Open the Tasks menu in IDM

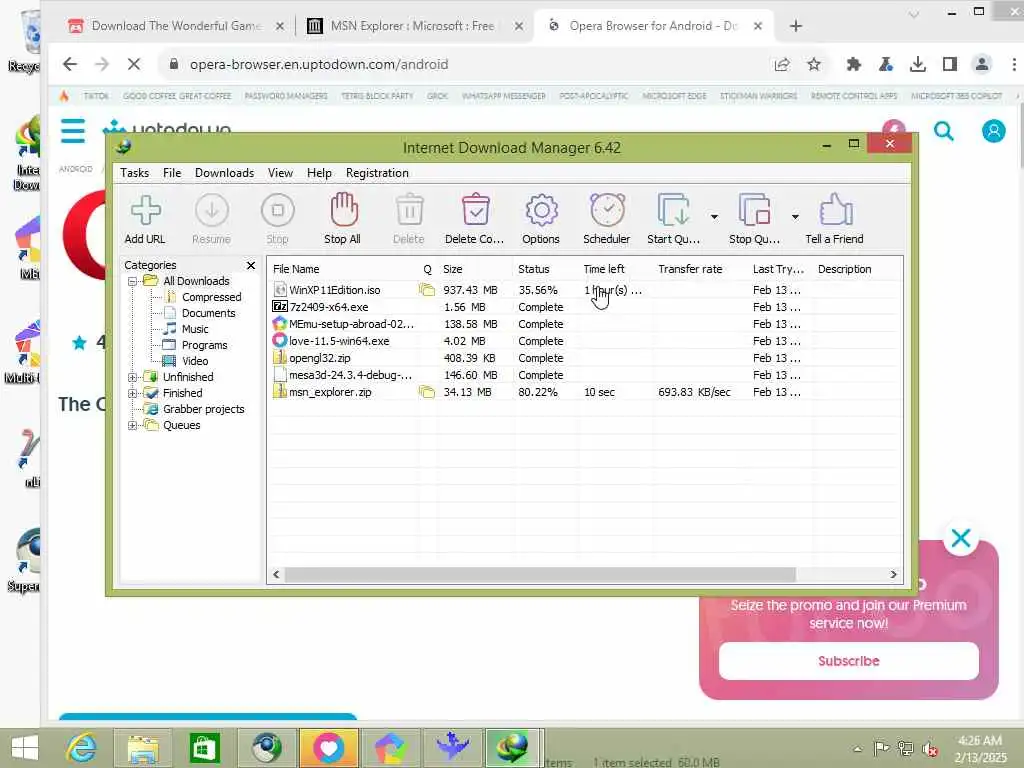135,173
